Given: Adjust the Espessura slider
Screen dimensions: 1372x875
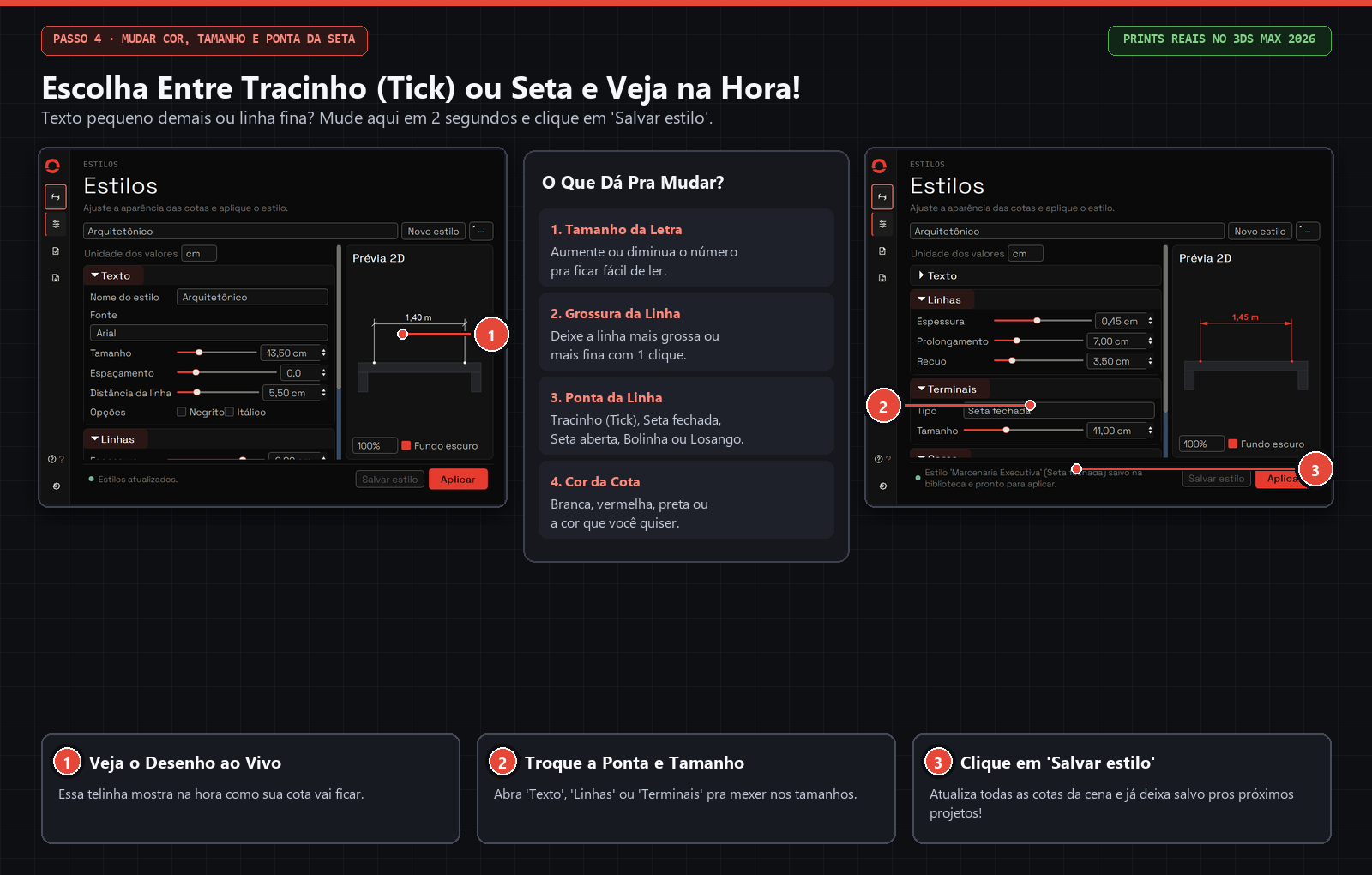Looking at the screenshot, I should [x=1042, y=321].
